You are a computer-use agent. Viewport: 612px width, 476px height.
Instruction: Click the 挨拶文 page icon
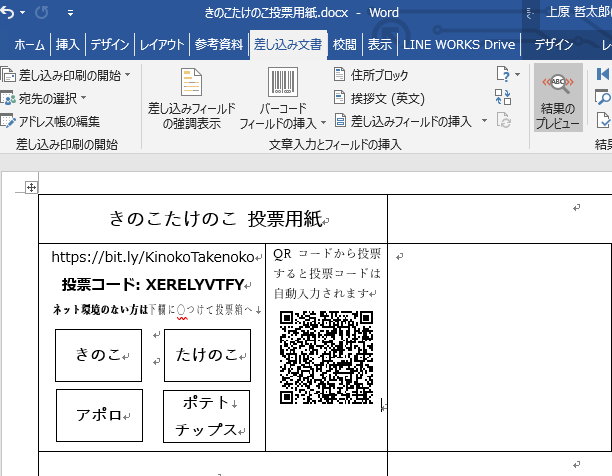340,98
